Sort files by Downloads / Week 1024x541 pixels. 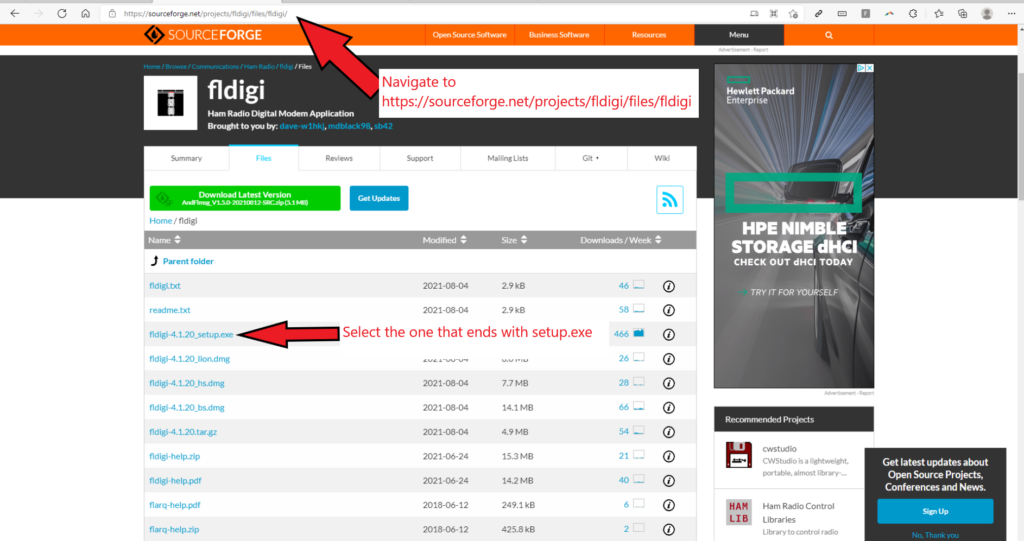[620, 240]
